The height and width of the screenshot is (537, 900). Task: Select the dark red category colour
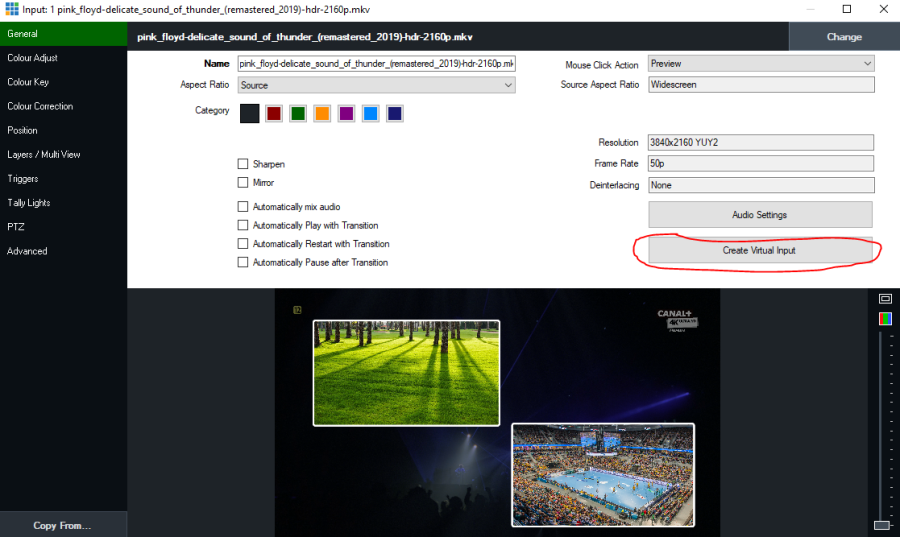273,113
